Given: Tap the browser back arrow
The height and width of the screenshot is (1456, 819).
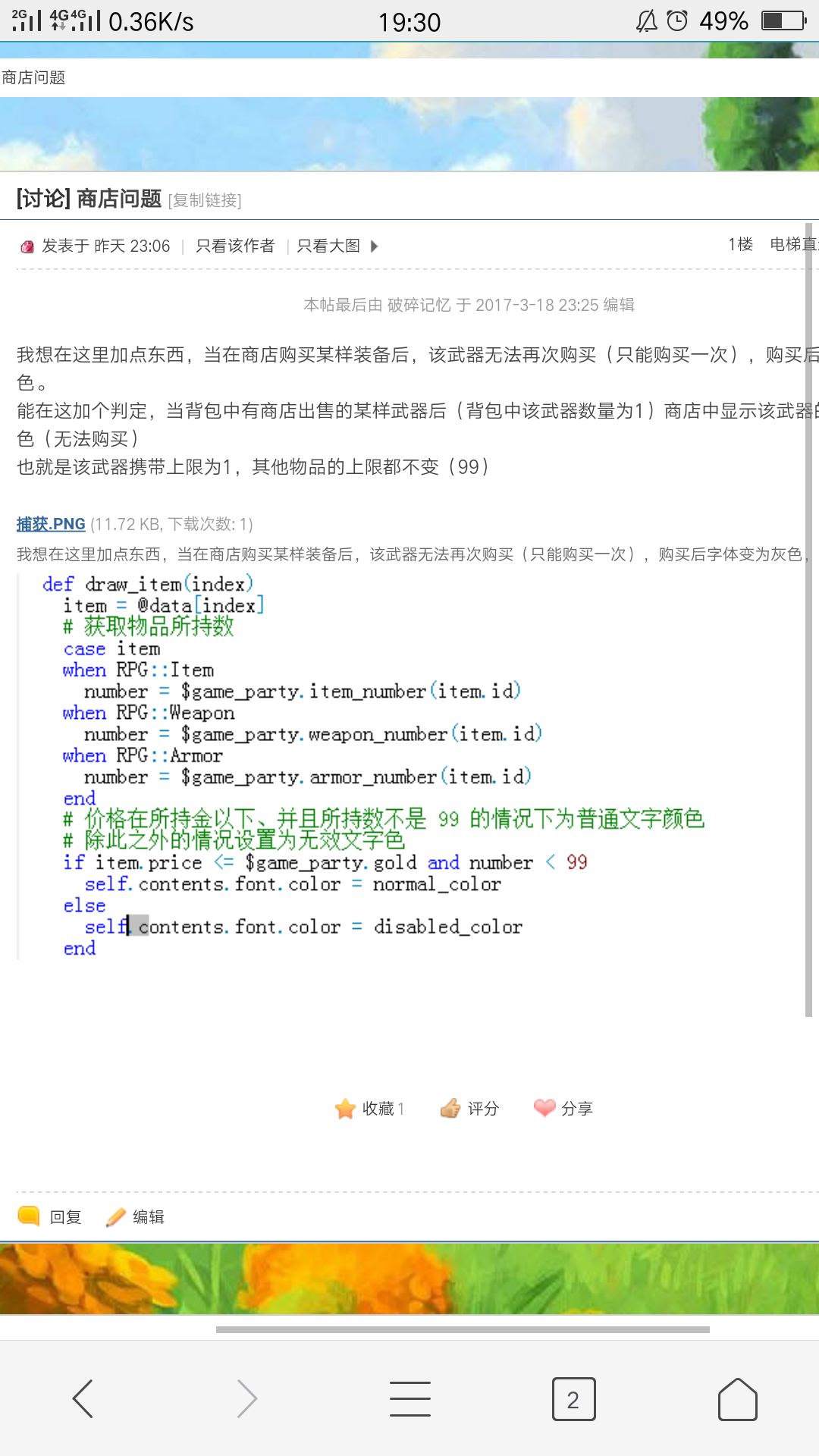Looking at the screenshot, I should [x=83, y=1398].
